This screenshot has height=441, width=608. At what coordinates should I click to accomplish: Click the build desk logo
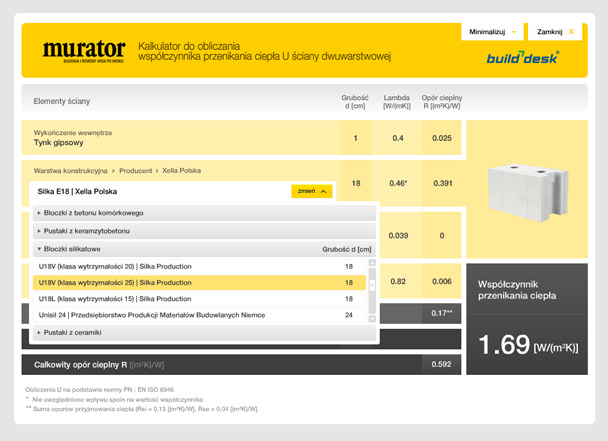click(523, 57)
